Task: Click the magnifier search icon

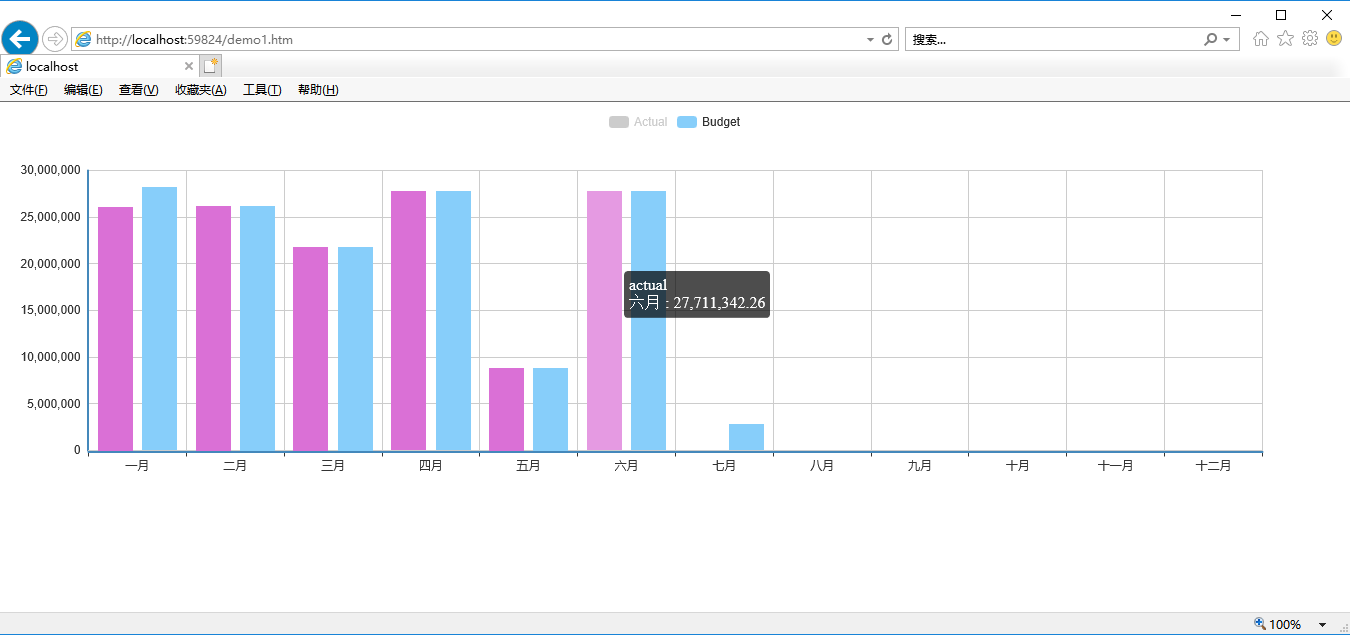Action: click(1211, 40)
